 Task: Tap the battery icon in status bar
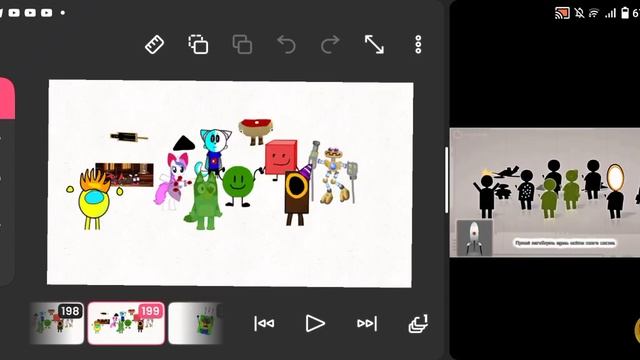click(x=625, y=13)
